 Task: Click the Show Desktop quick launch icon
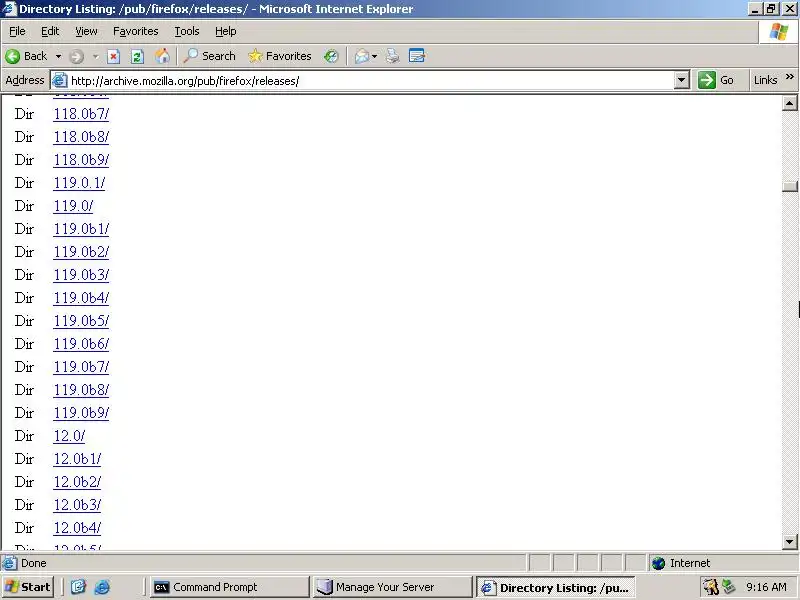pos(78,587)
